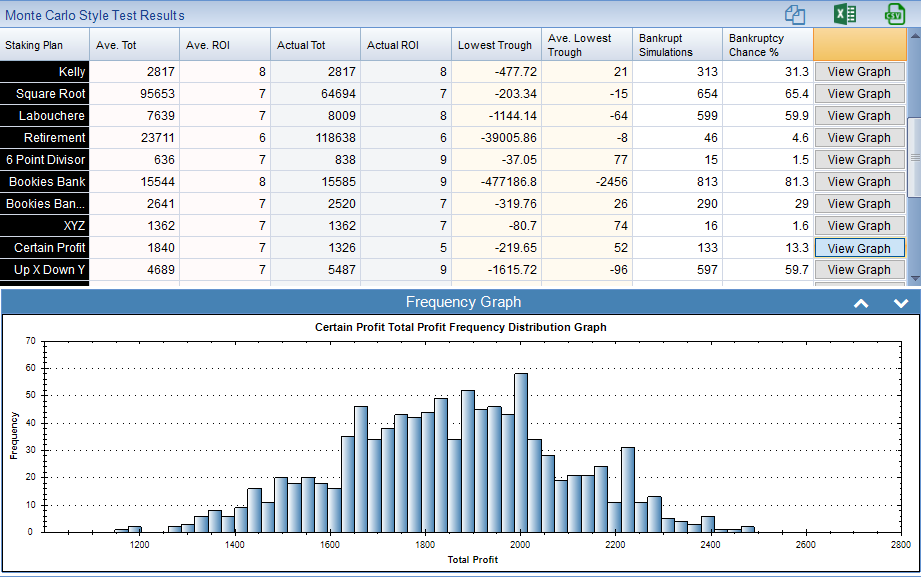921x580 pixels.
Task: Collapse Frequency Graph panel with up chevron
Action: 861,304
